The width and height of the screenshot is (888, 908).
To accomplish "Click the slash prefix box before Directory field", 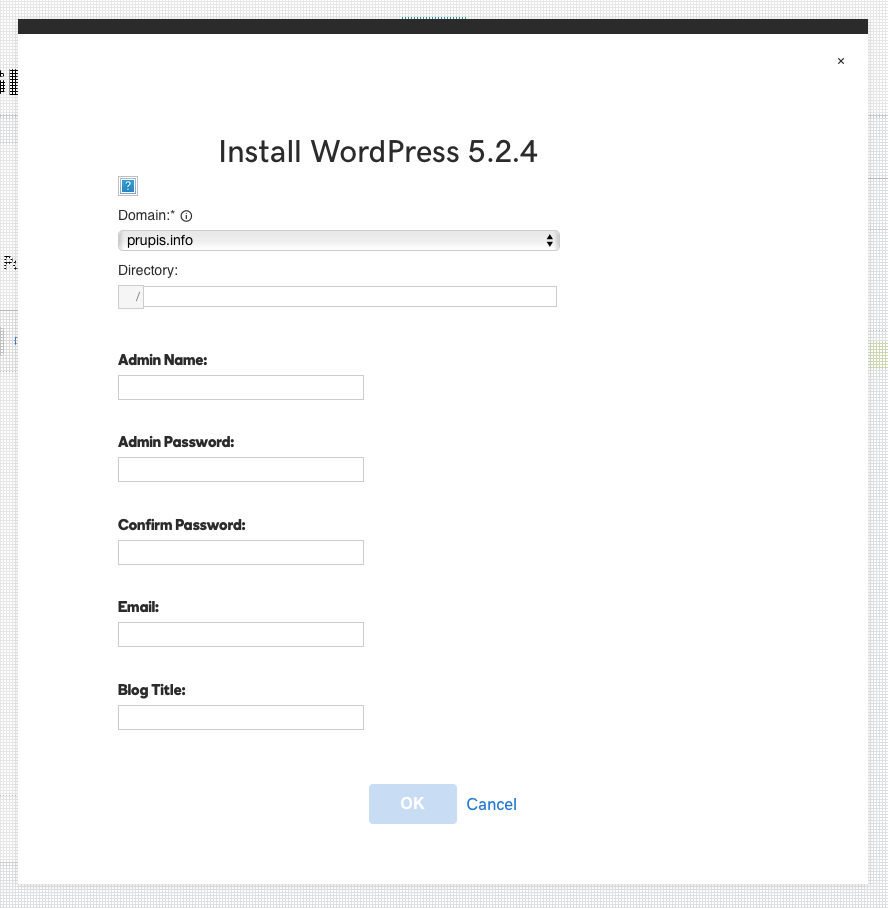I will [x=131, y=297].
